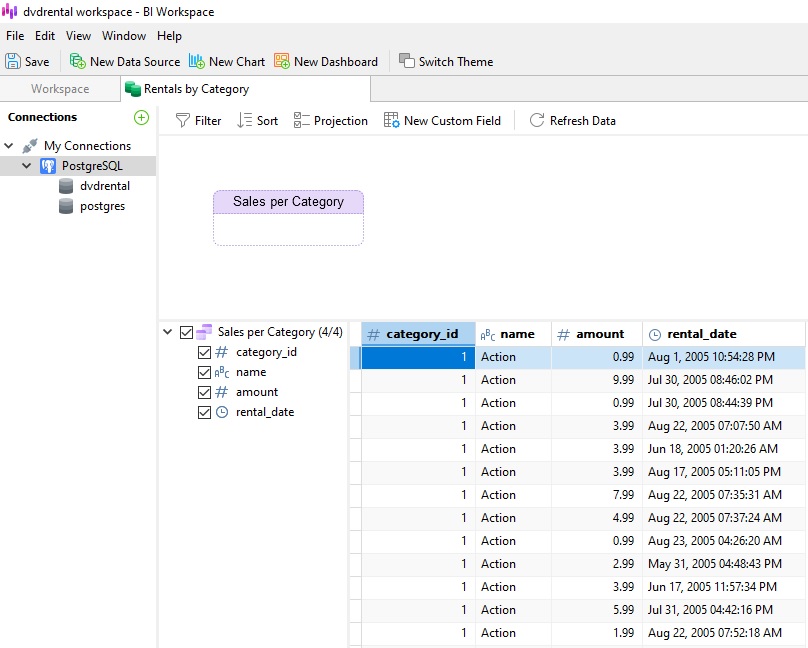Screen dimensions: 808x648
Task: Collapse the My Connections tree node
Action: click(x=9, y=146)
